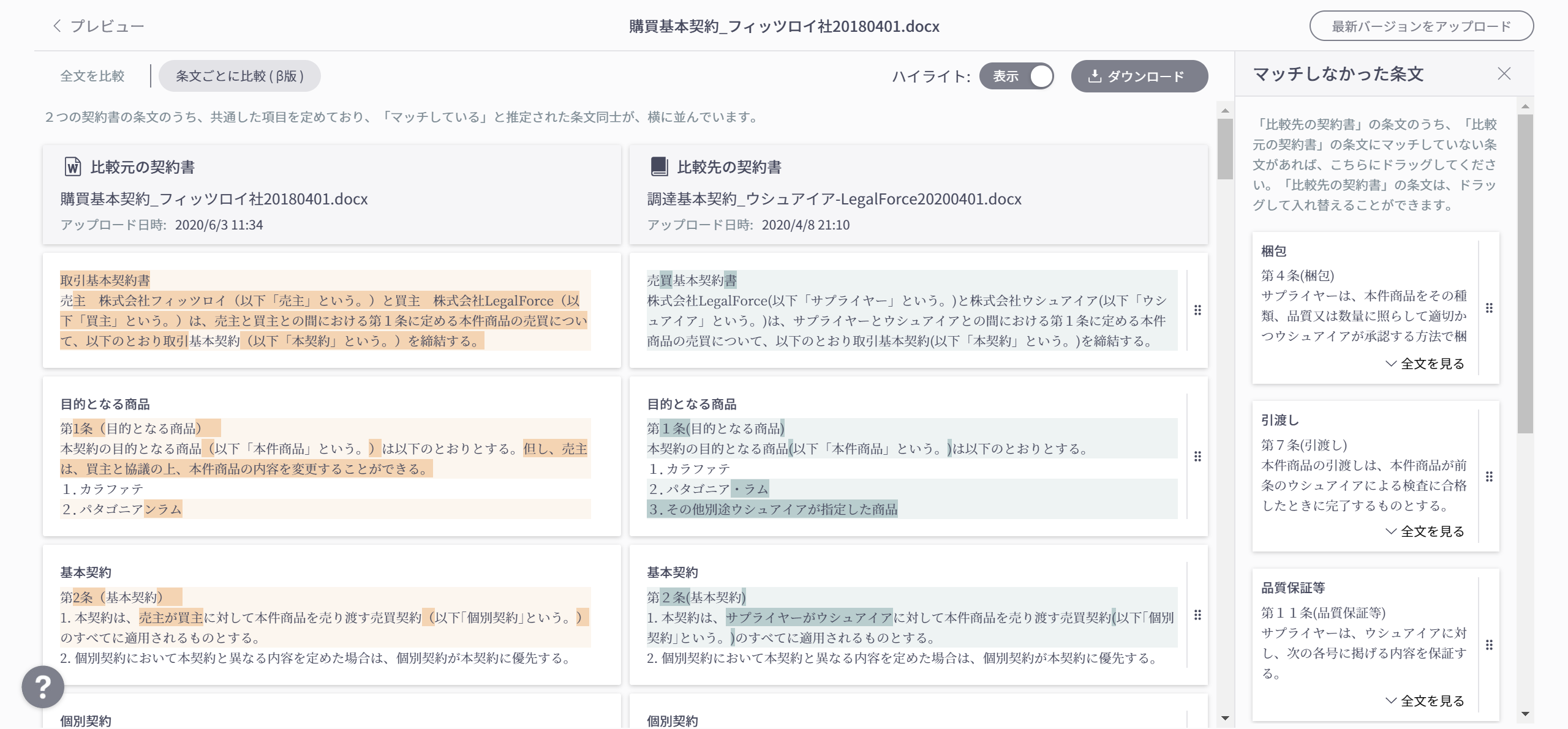1568x729 pixels.
Task: Close the マッチしなかった条文 panel
Action: 1504,74
